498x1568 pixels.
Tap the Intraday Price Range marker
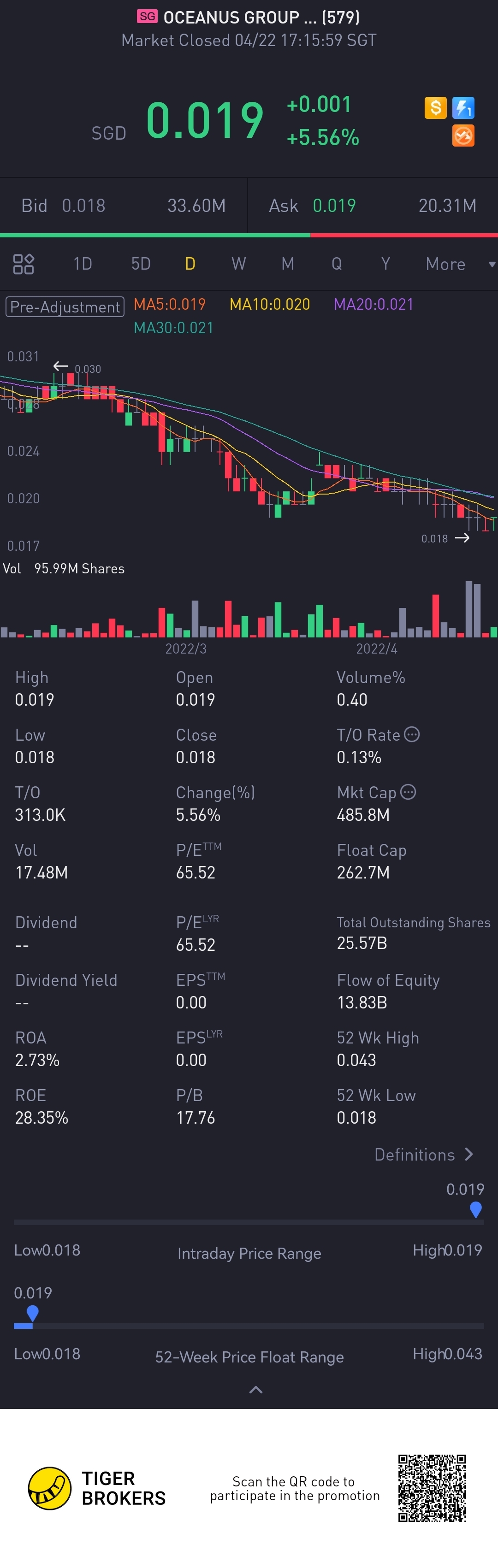point(476,1209)
